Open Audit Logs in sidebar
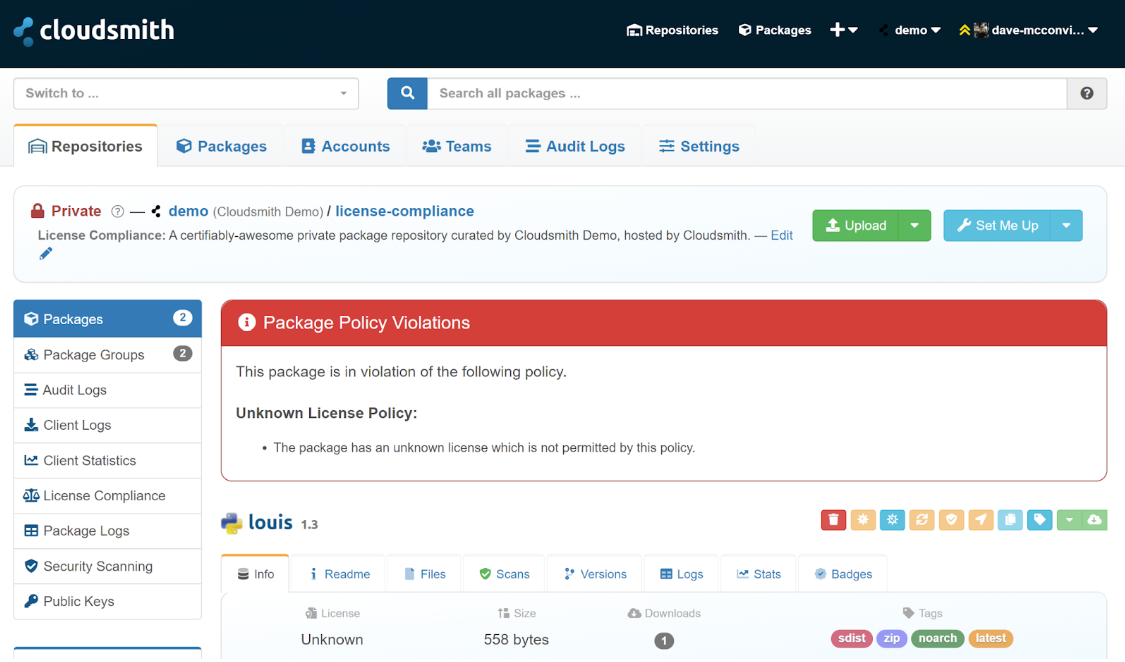The width and height of the screenshot is (1125, 662). pyautogui.click(x=108, y=389)
